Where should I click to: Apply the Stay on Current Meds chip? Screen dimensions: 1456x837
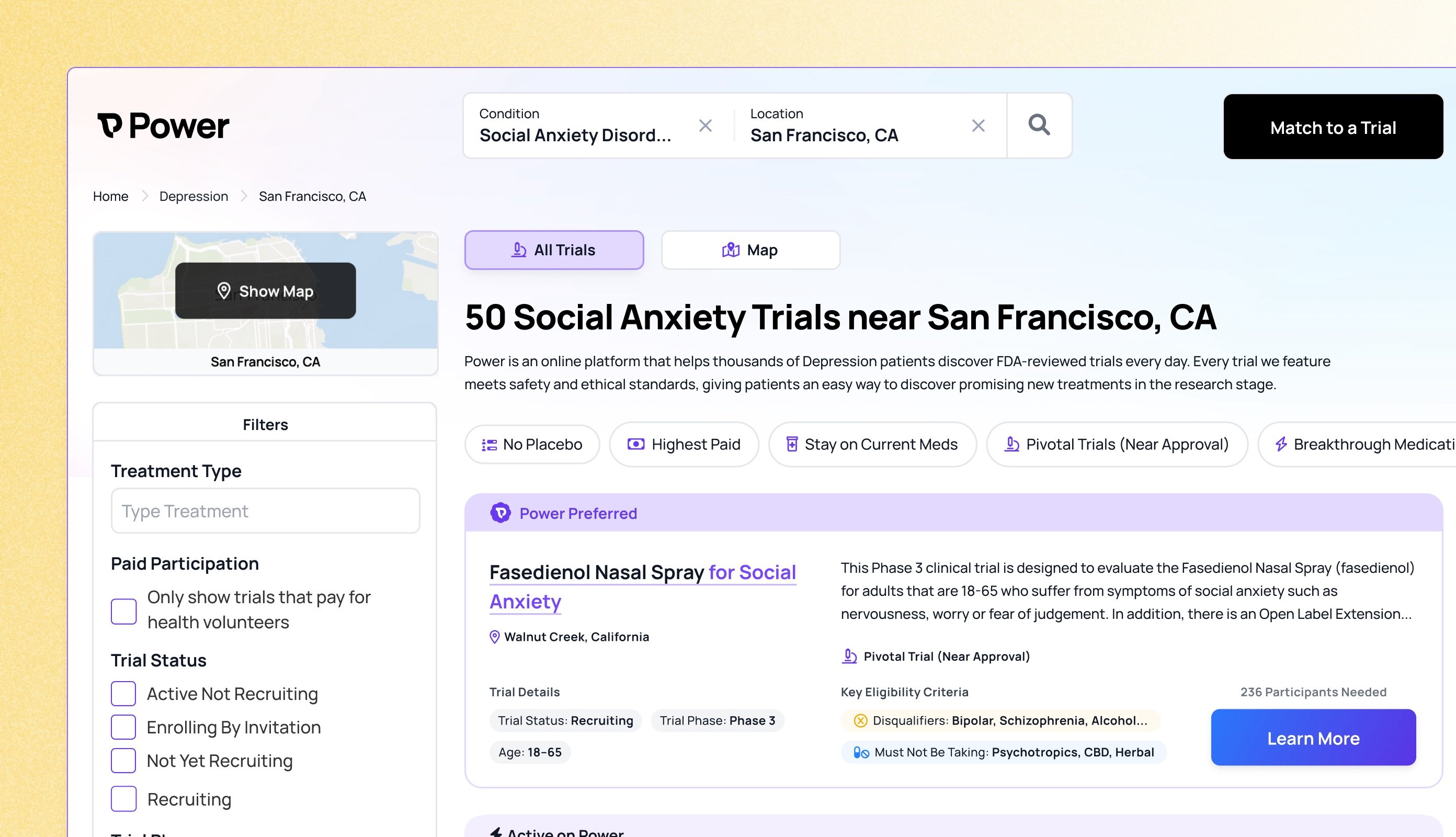pos(872,444)
